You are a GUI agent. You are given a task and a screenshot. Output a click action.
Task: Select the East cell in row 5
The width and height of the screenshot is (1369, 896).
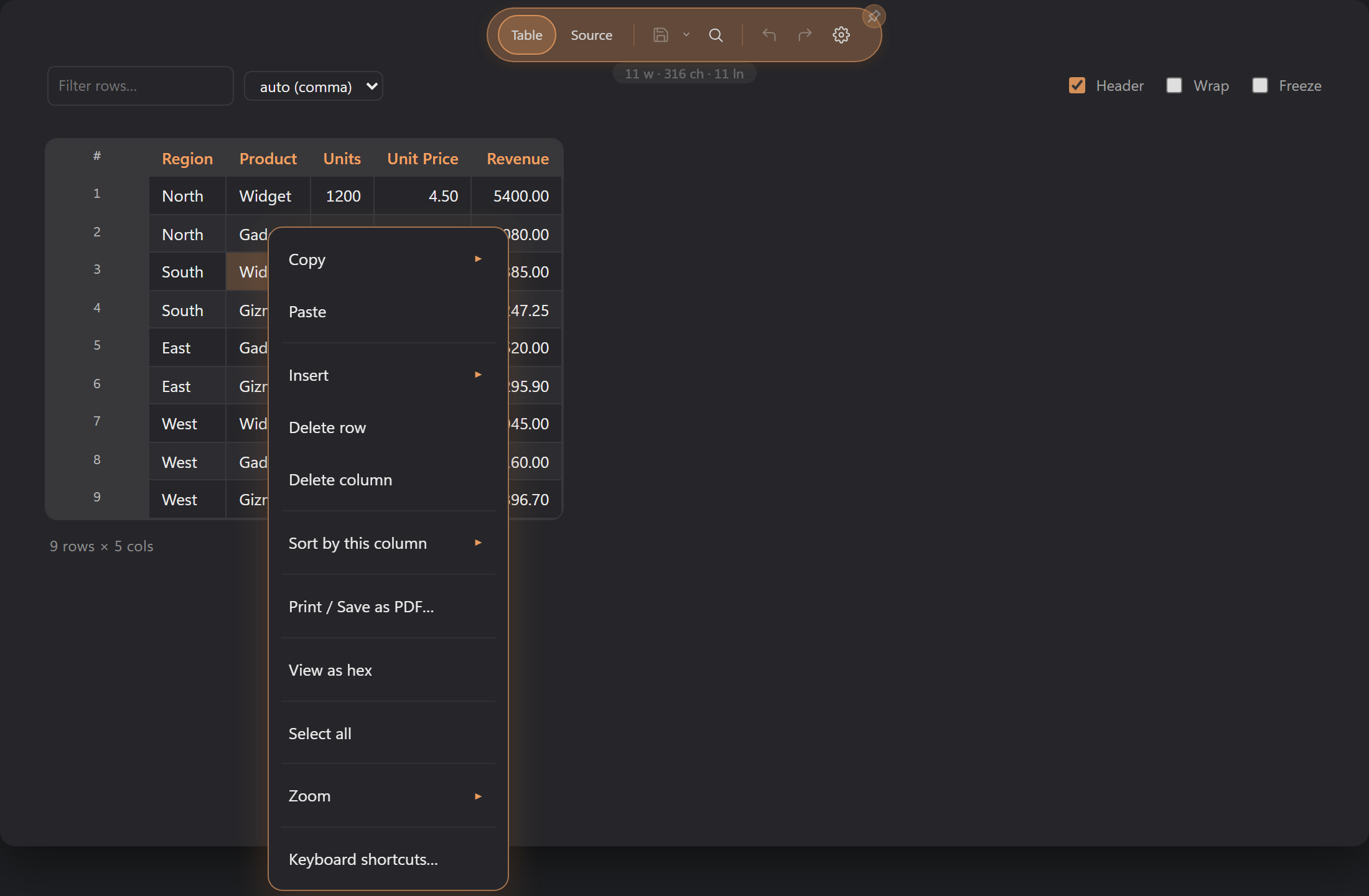click(187, 348)
